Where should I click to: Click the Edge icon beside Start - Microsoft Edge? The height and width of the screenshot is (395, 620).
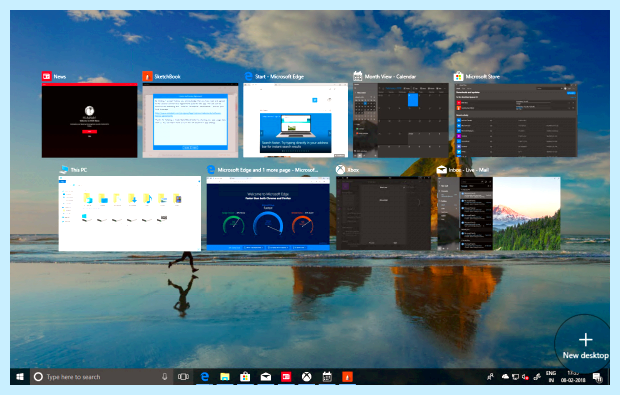pyautogui.click(x=248, y=76)
